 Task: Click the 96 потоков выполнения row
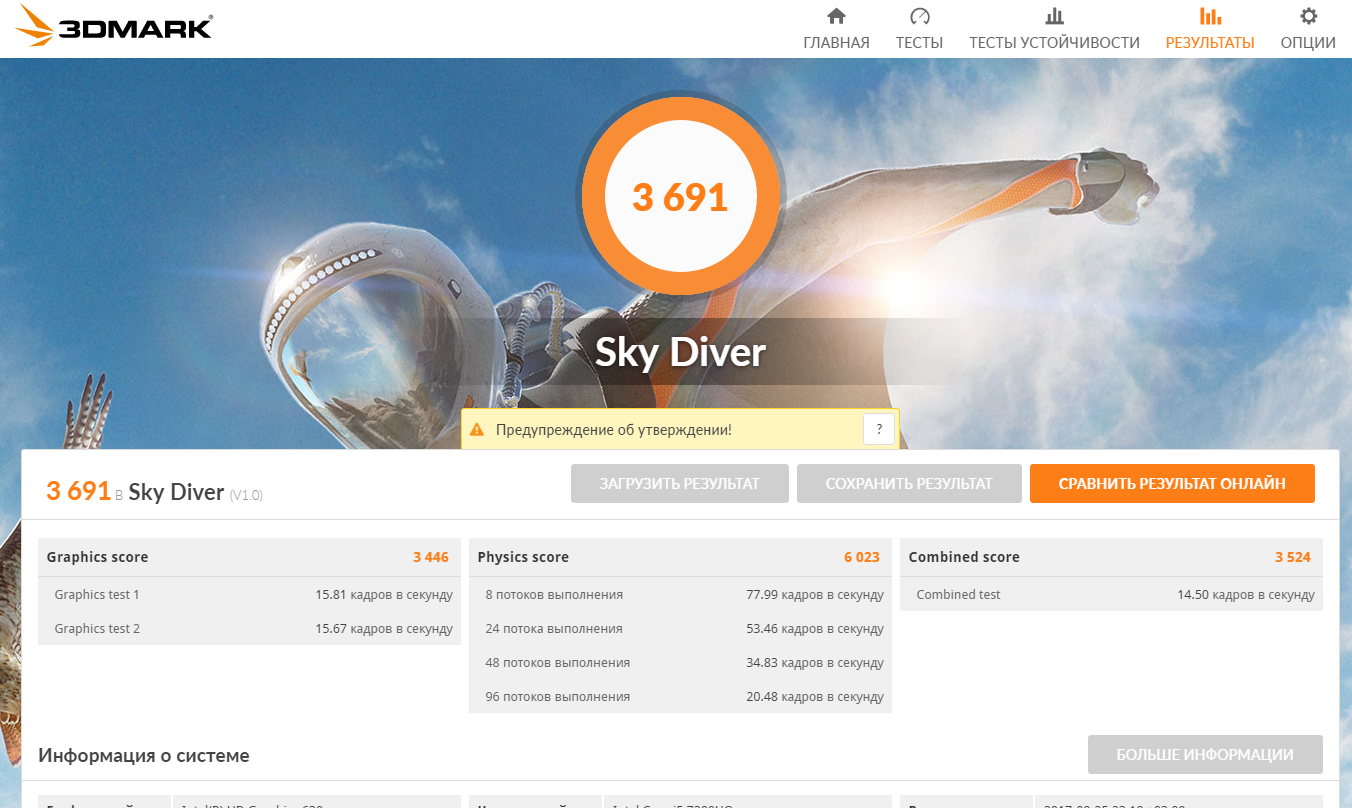click(x=680, y=697)
